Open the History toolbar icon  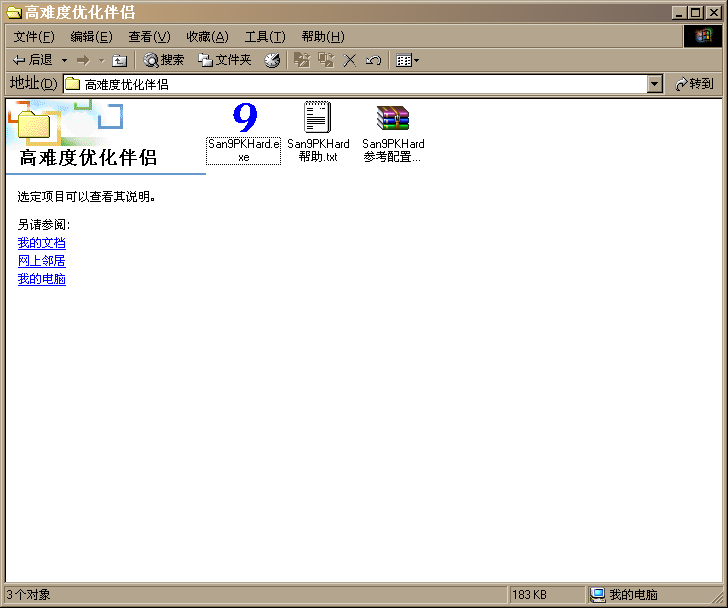272,60
